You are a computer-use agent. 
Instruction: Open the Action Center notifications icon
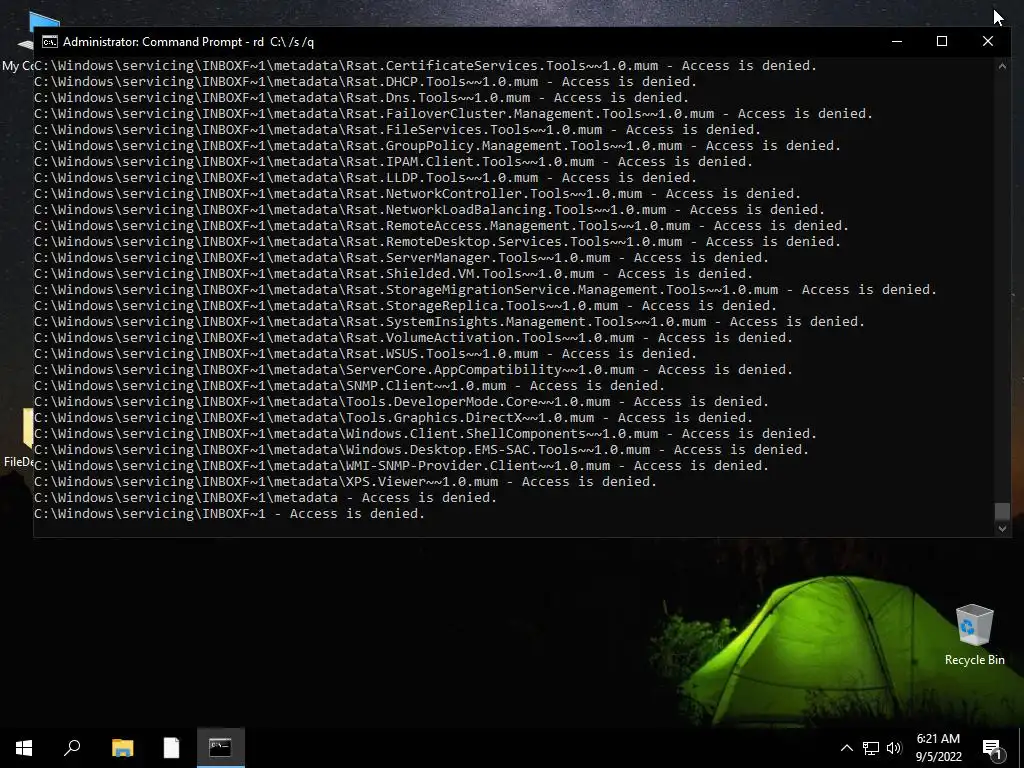click(x=991, y=748)
